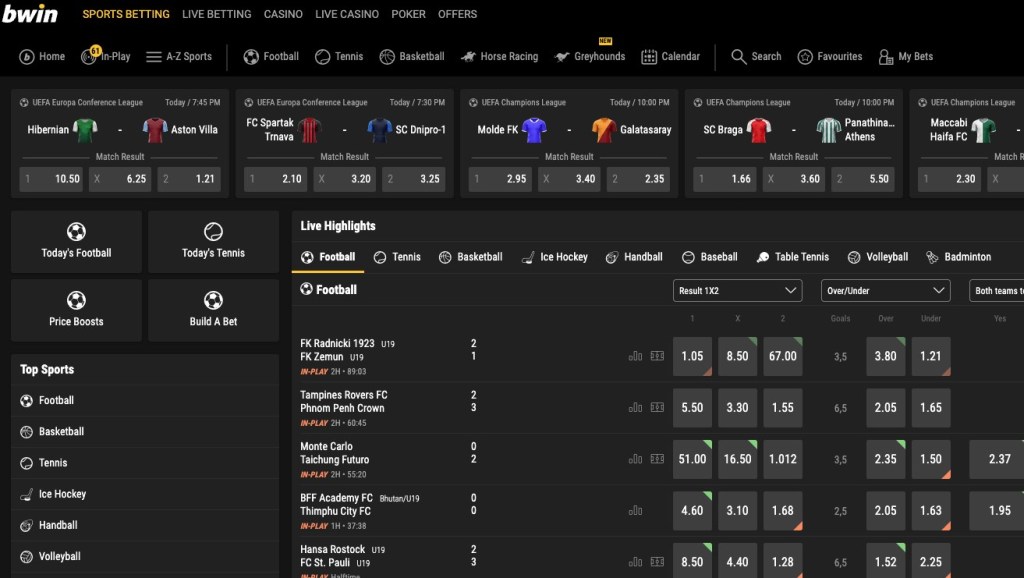Expand the Both teams to score dropdown
The image size is (1024, 578).
pyautogui.click(x=997, y=291)
